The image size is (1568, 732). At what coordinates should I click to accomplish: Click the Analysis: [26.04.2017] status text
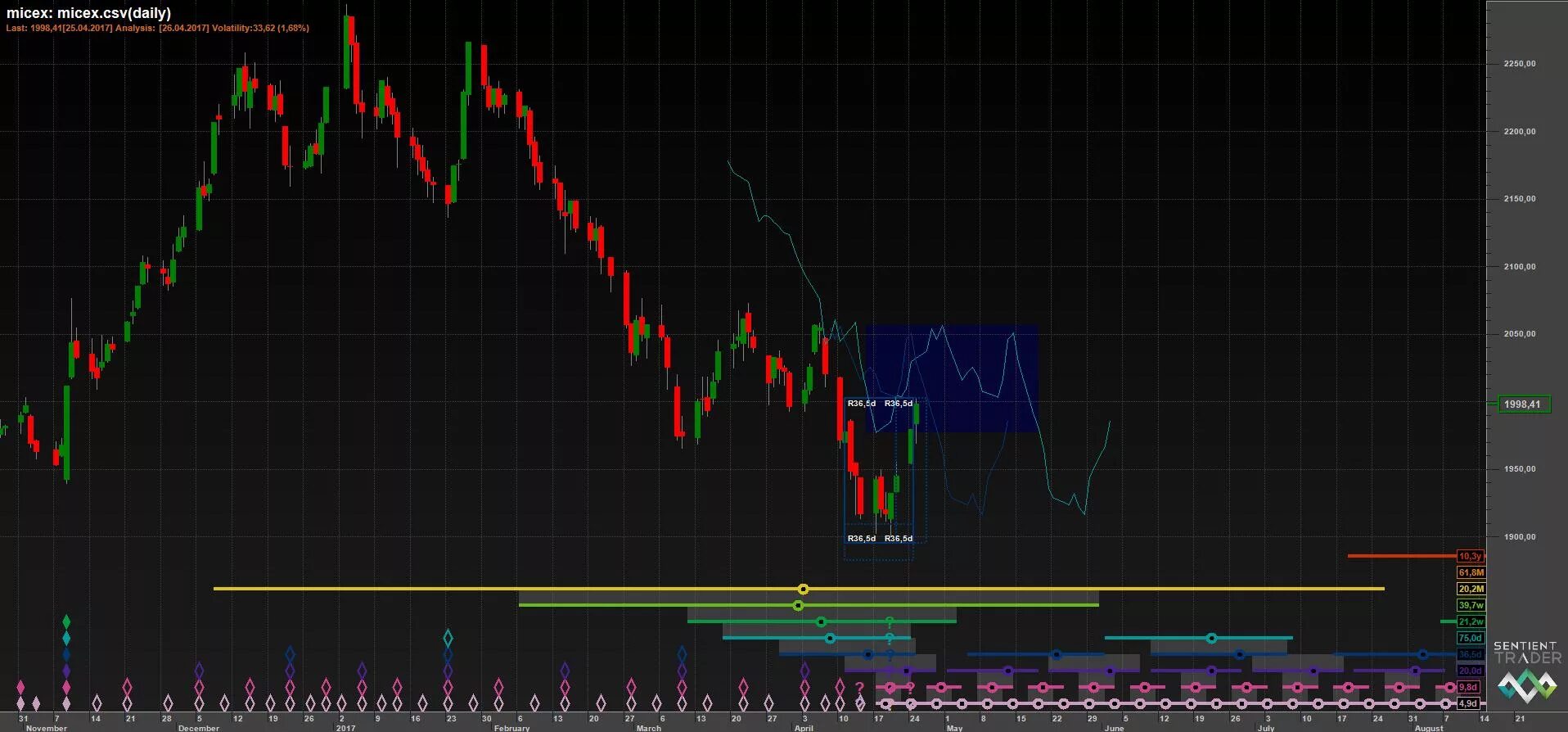tap(162, 28)
